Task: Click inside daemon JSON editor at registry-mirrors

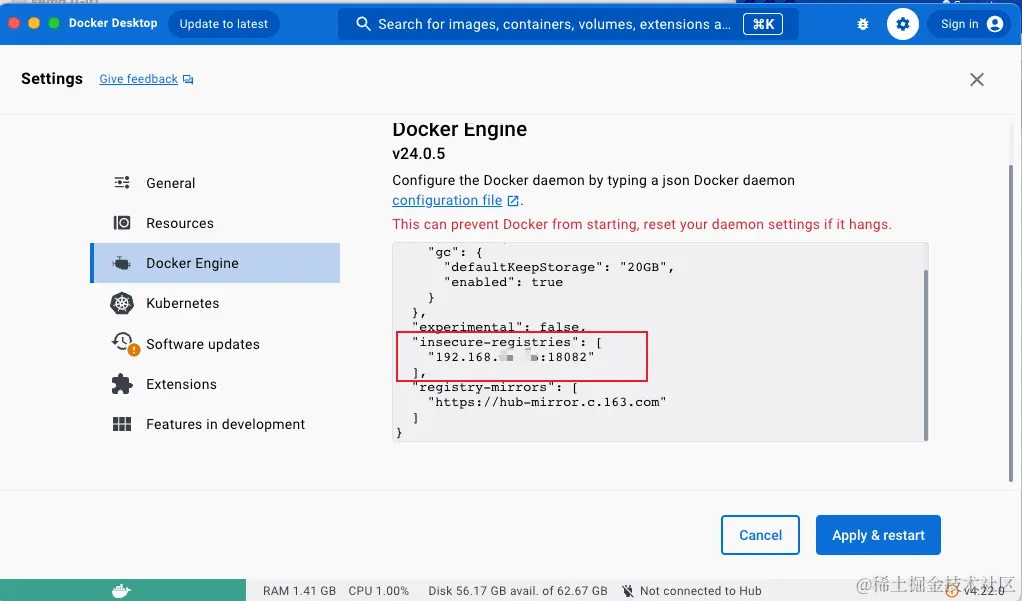Action: (494, 387)
